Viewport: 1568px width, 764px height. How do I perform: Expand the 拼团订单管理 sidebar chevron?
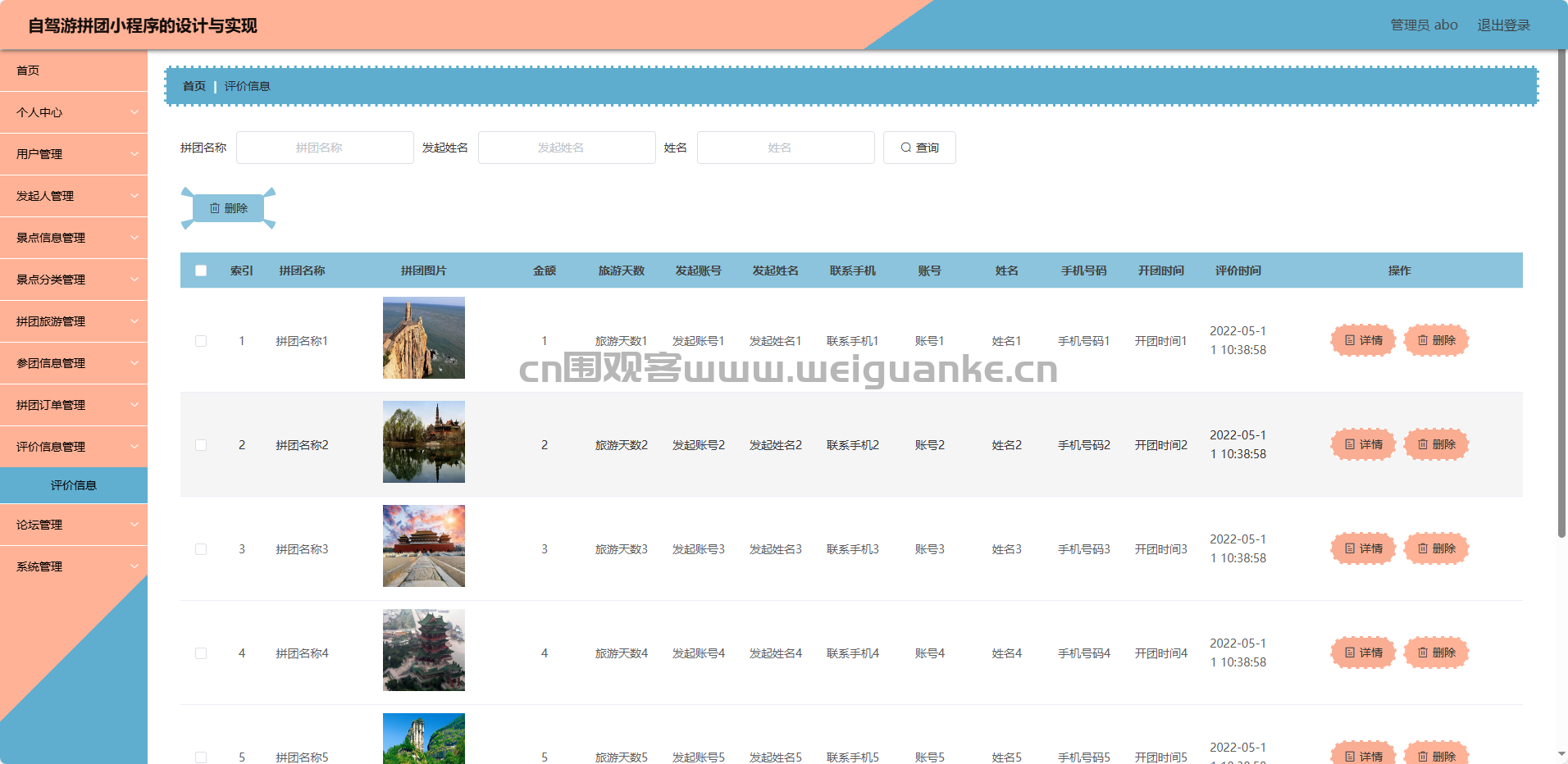click(134, 405)
